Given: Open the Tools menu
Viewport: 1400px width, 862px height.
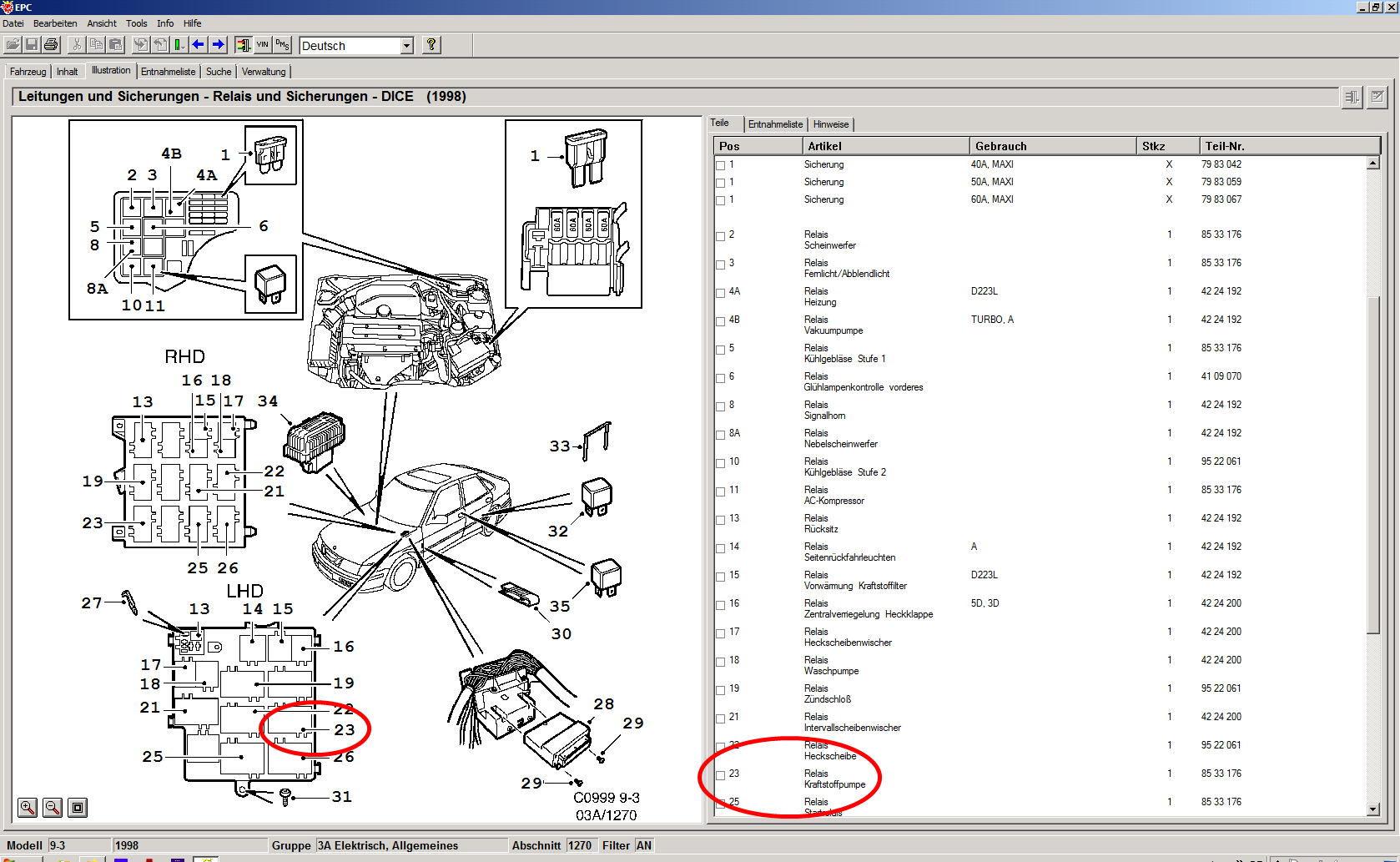Looking at the screenshot, I should (x=137, y=23).
